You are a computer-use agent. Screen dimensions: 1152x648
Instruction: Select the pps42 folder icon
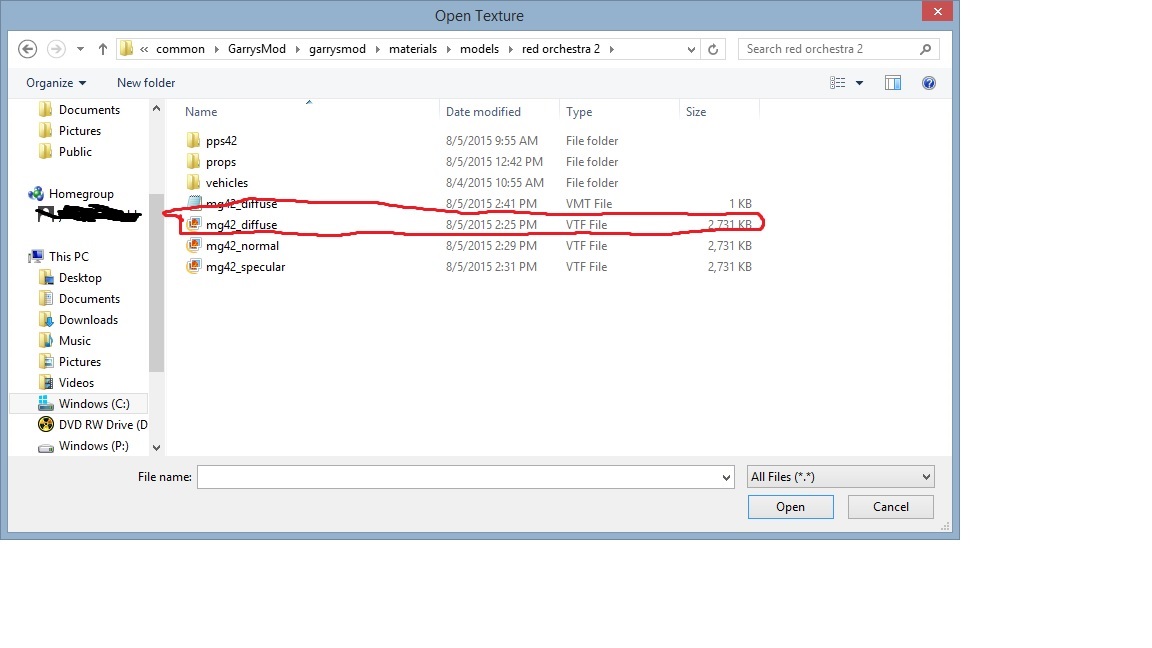[x=193, y=140]
